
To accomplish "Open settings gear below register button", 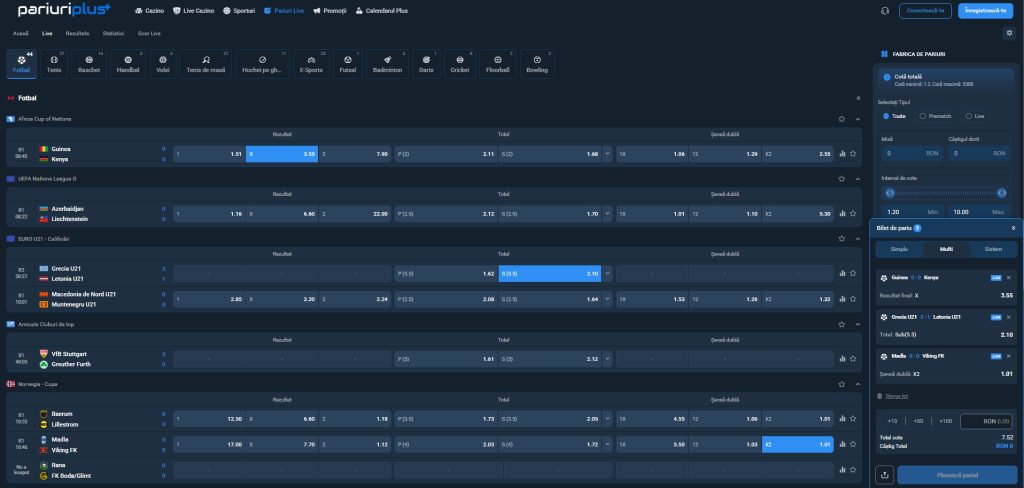I will tap(1009, 33).
